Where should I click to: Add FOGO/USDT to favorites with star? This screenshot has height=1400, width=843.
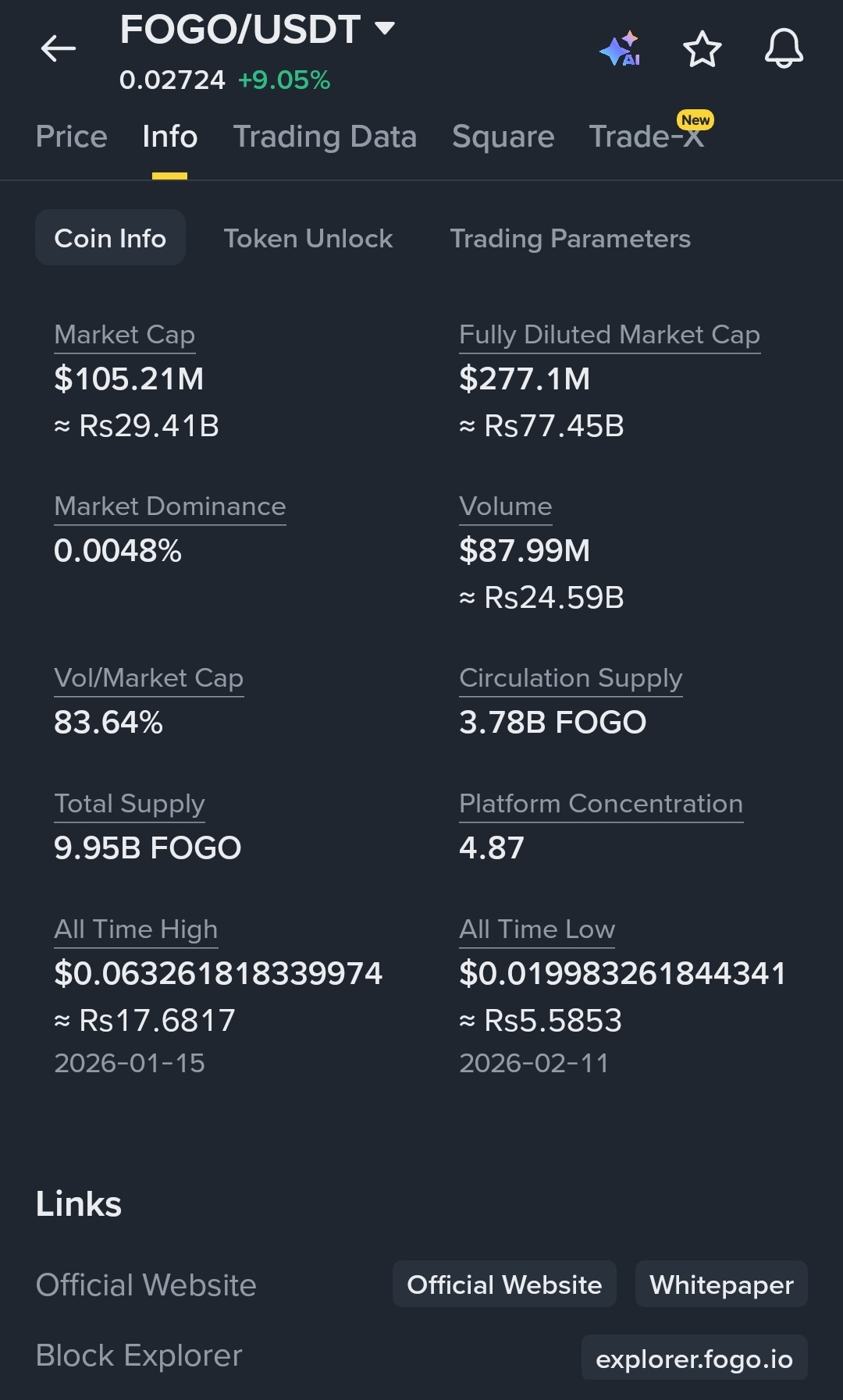point(702,49)
